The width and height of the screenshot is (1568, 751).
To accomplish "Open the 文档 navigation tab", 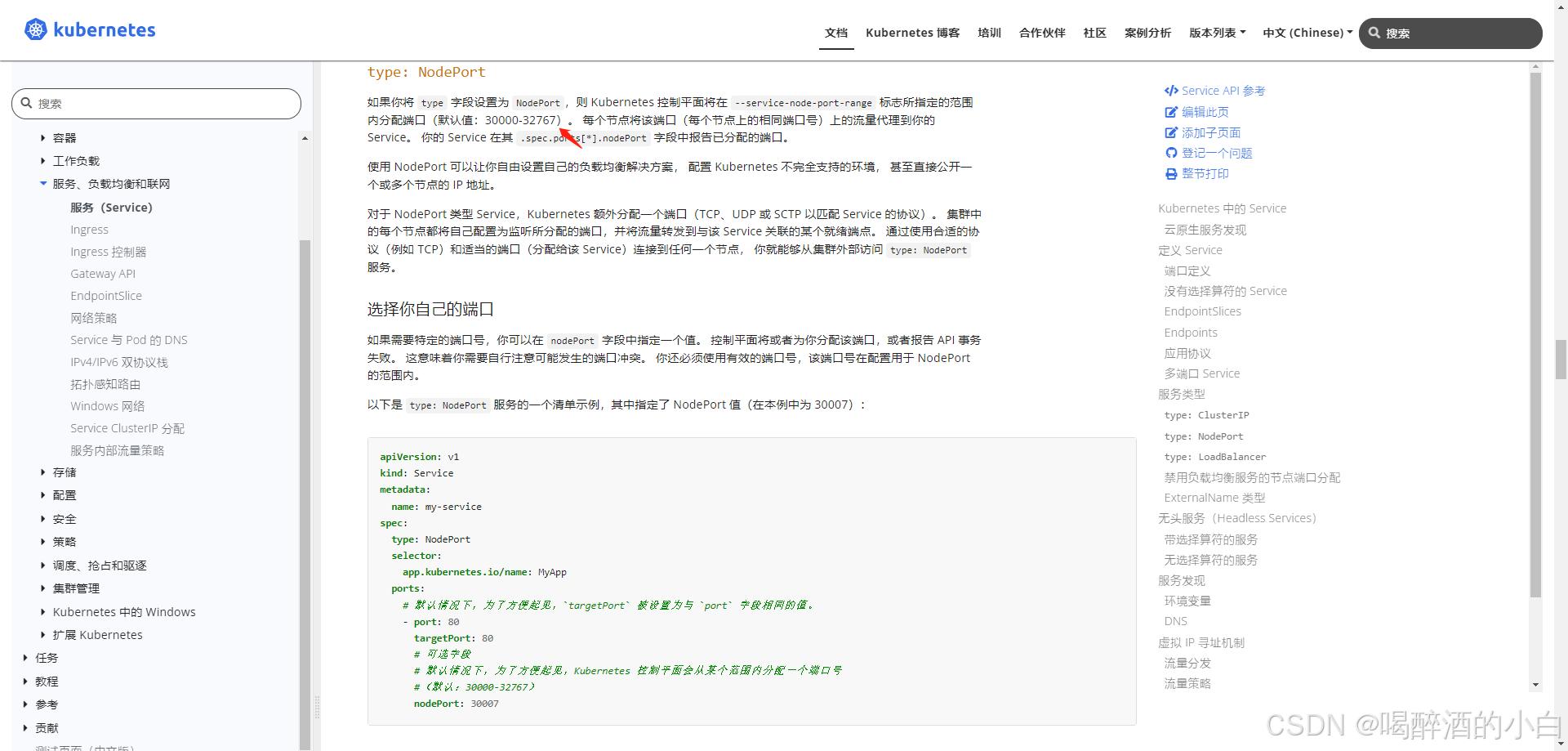I will (x=836, y=33).
